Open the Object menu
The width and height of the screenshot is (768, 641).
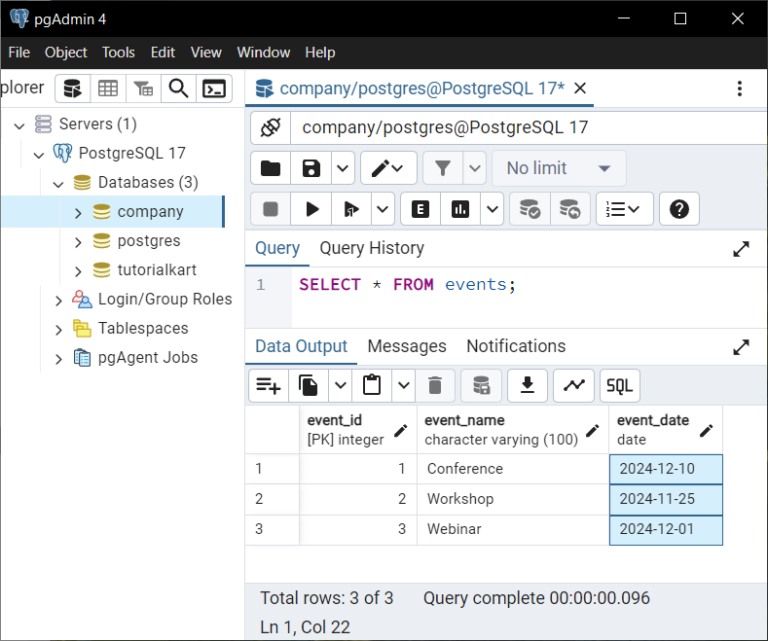(66, 52)
